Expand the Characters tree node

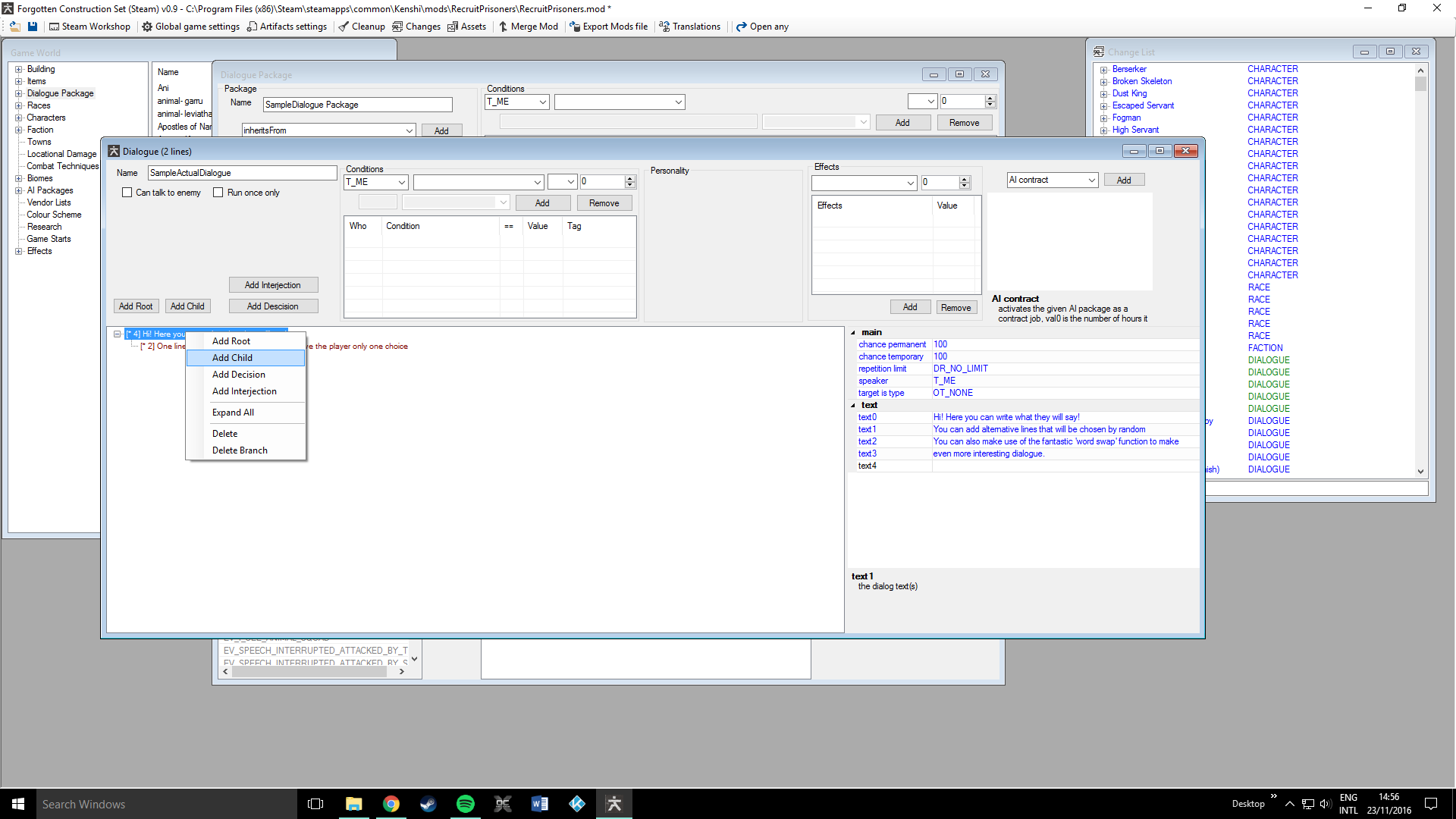point(19,118)
